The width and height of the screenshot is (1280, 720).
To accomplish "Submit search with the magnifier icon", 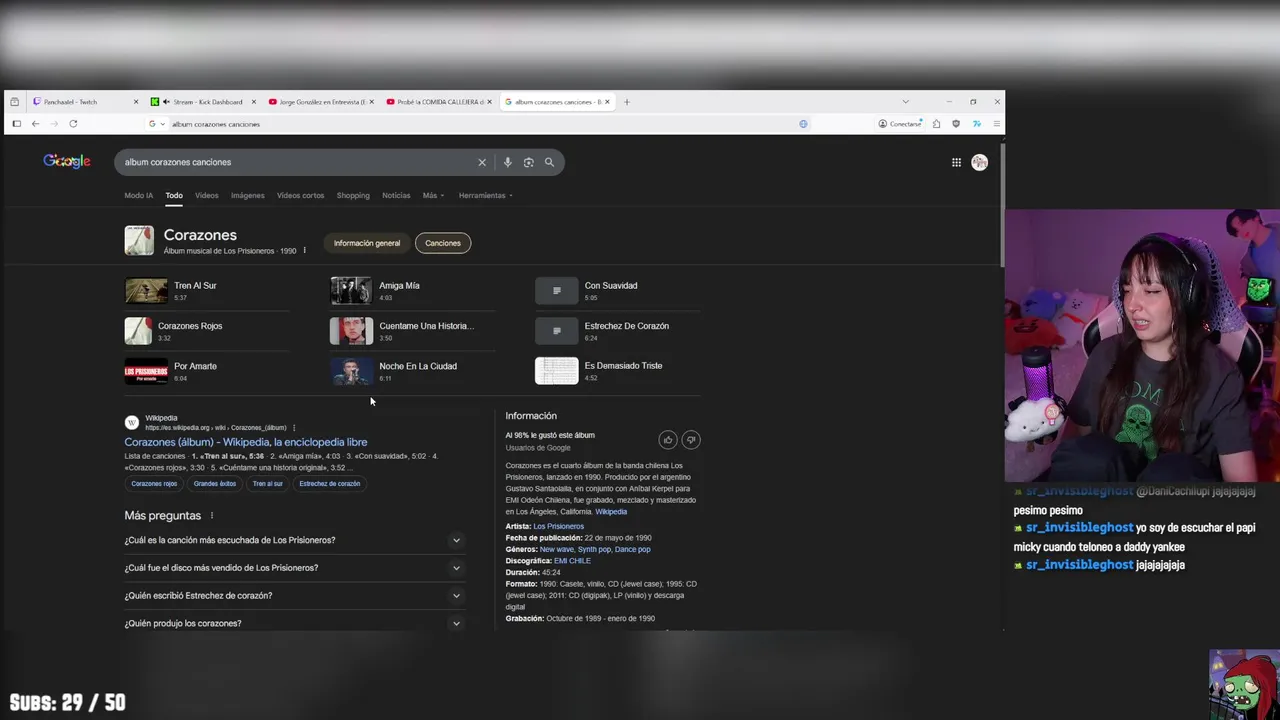I will [x=549, y=162].
